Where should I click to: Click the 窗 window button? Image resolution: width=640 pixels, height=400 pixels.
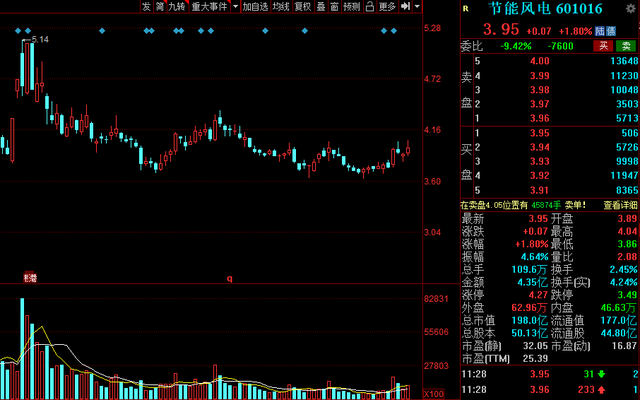coord(335,6)
